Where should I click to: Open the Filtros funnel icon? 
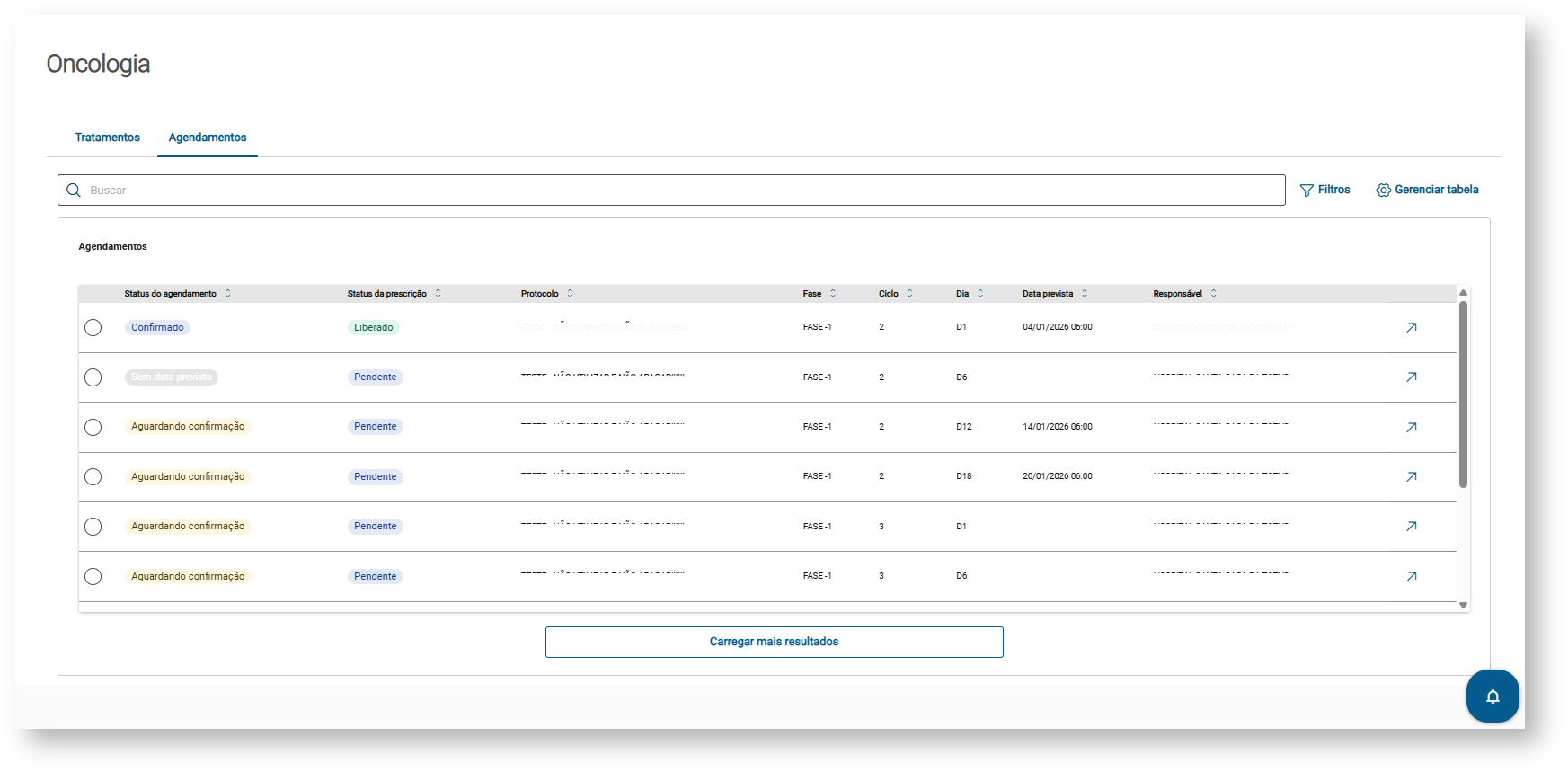pyautogui.click(x=1307, y=191)
